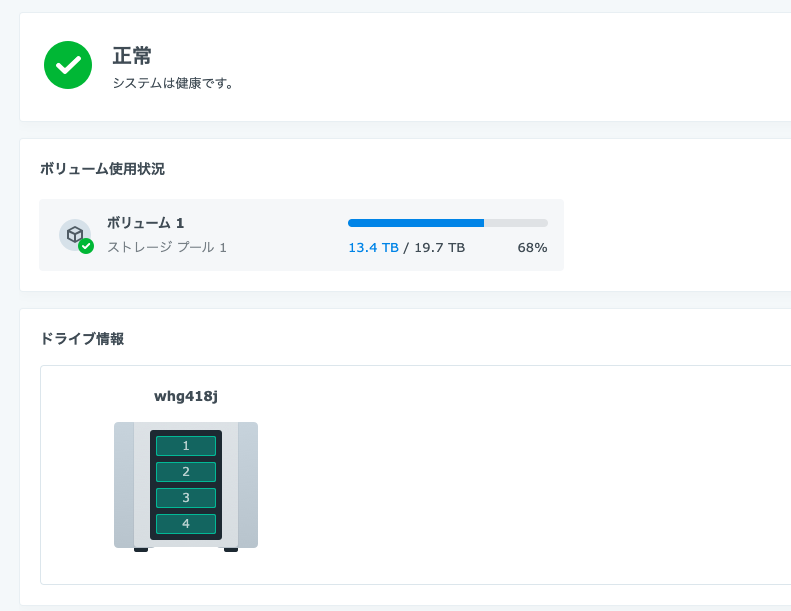Click the ボリューム使用状況 section heading
The image size is (791, 611).
pos(102,169)
